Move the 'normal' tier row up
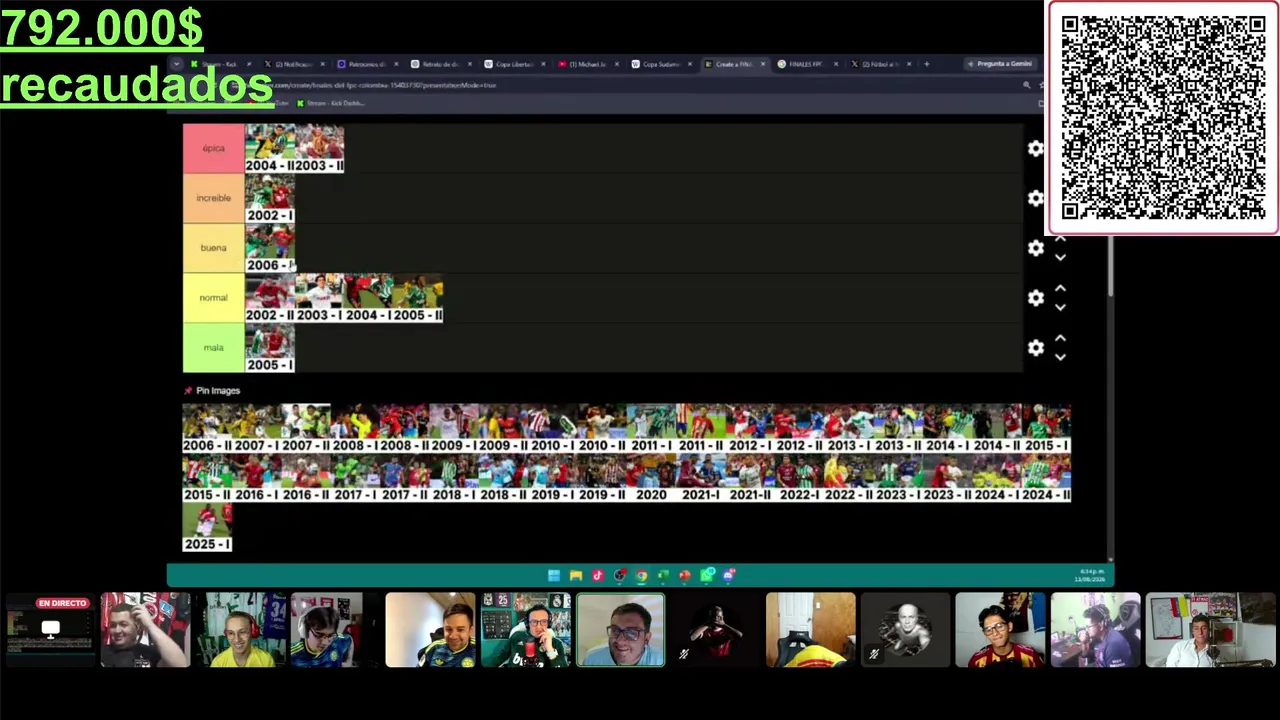This screenshot has height=720, width=1280. (1060, 289)
